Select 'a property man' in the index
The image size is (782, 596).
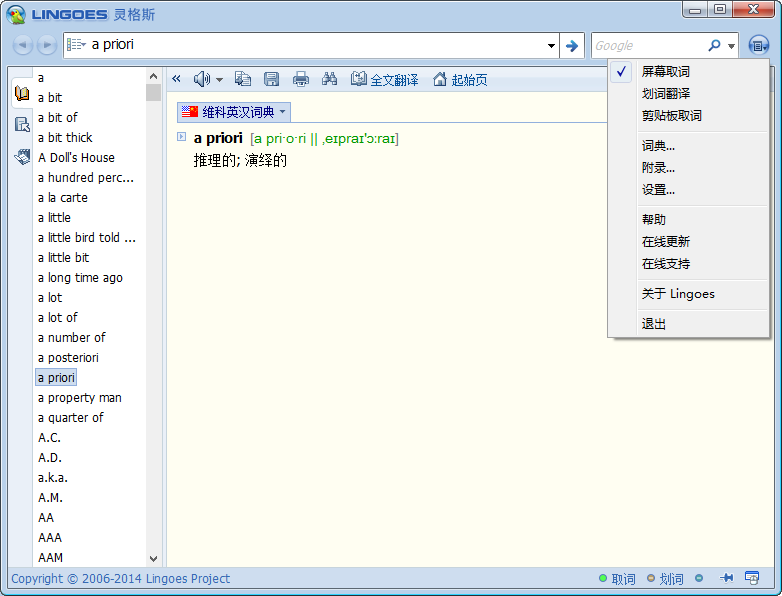pos(80,397)
